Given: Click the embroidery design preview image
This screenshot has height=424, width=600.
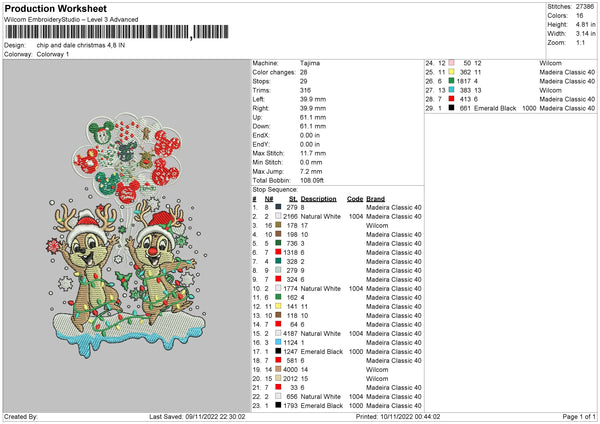Looking at the screenshot, I should pyautogui.click(x=127, y=235).
